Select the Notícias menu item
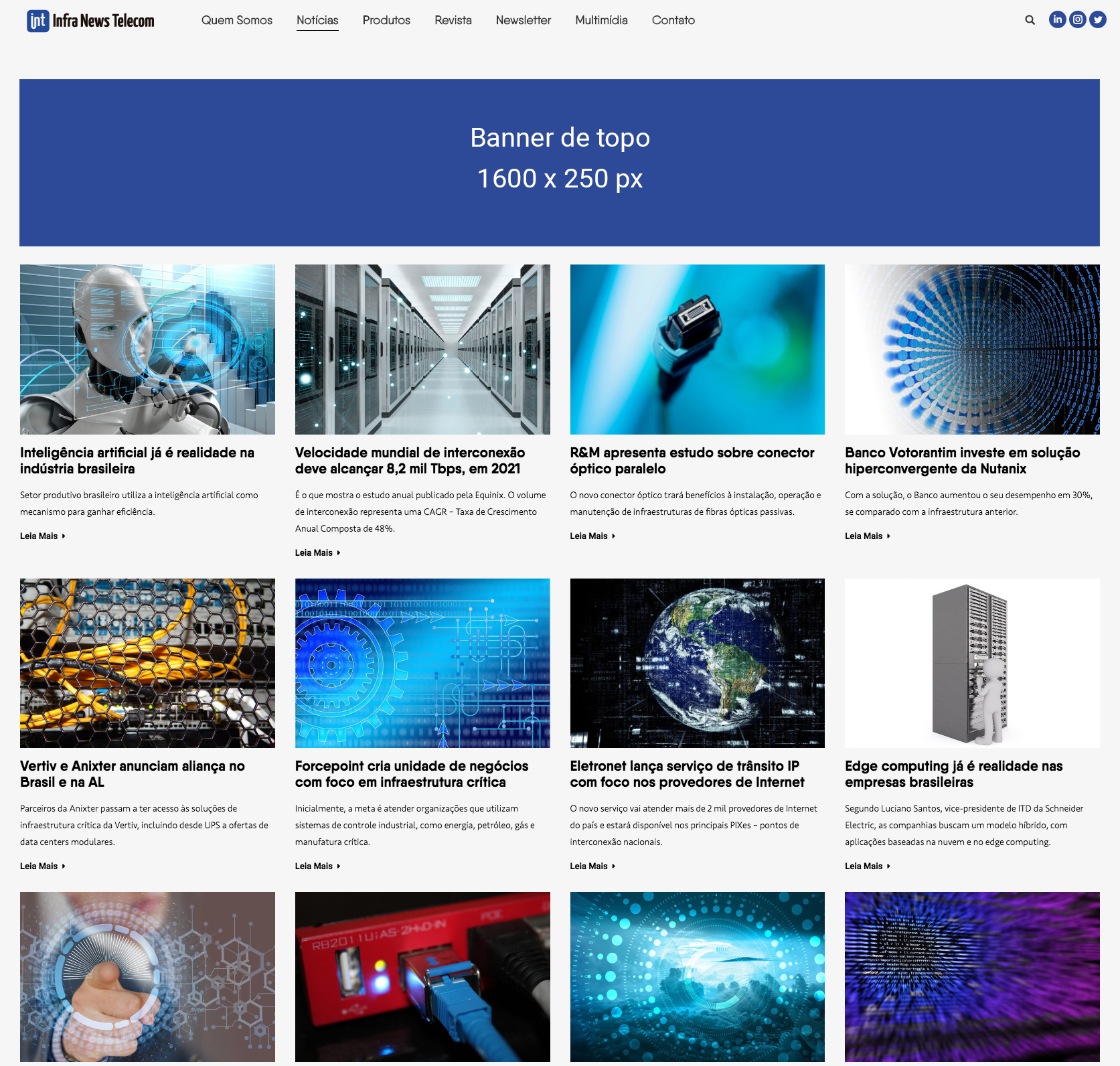 tap(317, 20)
